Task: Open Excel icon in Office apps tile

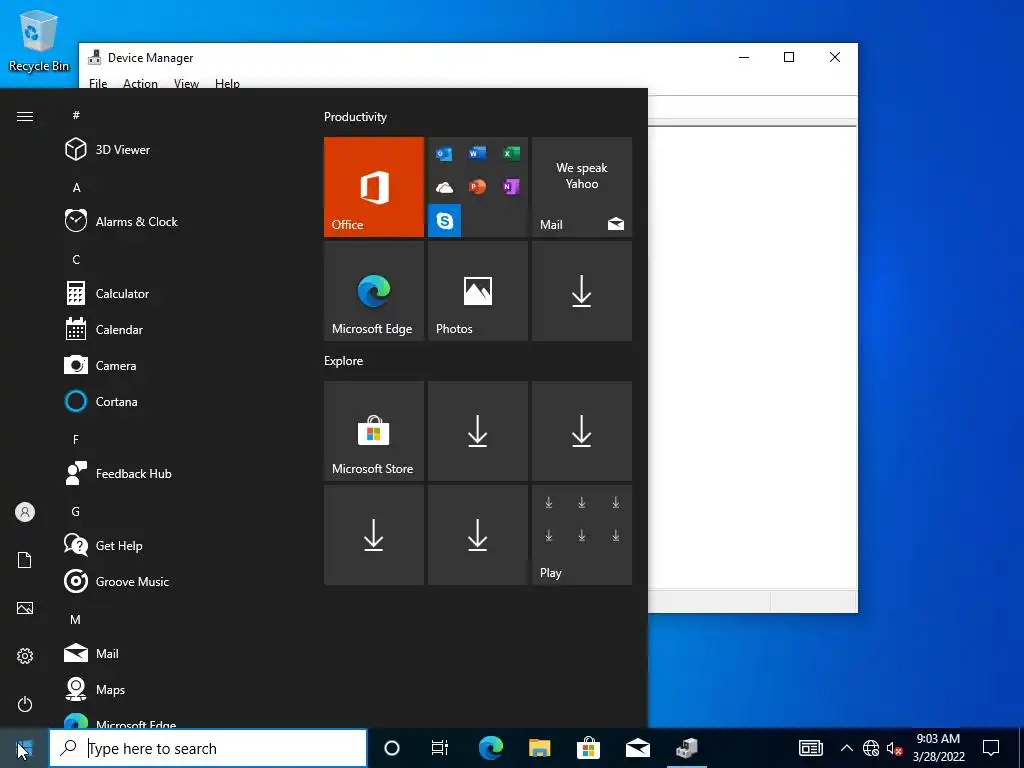Action: pos(511,153)
